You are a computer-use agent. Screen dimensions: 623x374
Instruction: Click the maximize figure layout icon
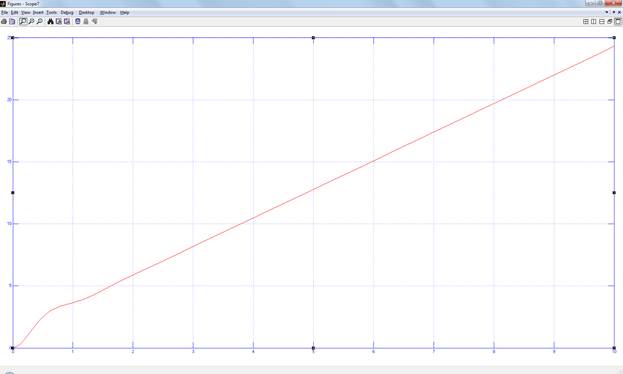[618, 21]
